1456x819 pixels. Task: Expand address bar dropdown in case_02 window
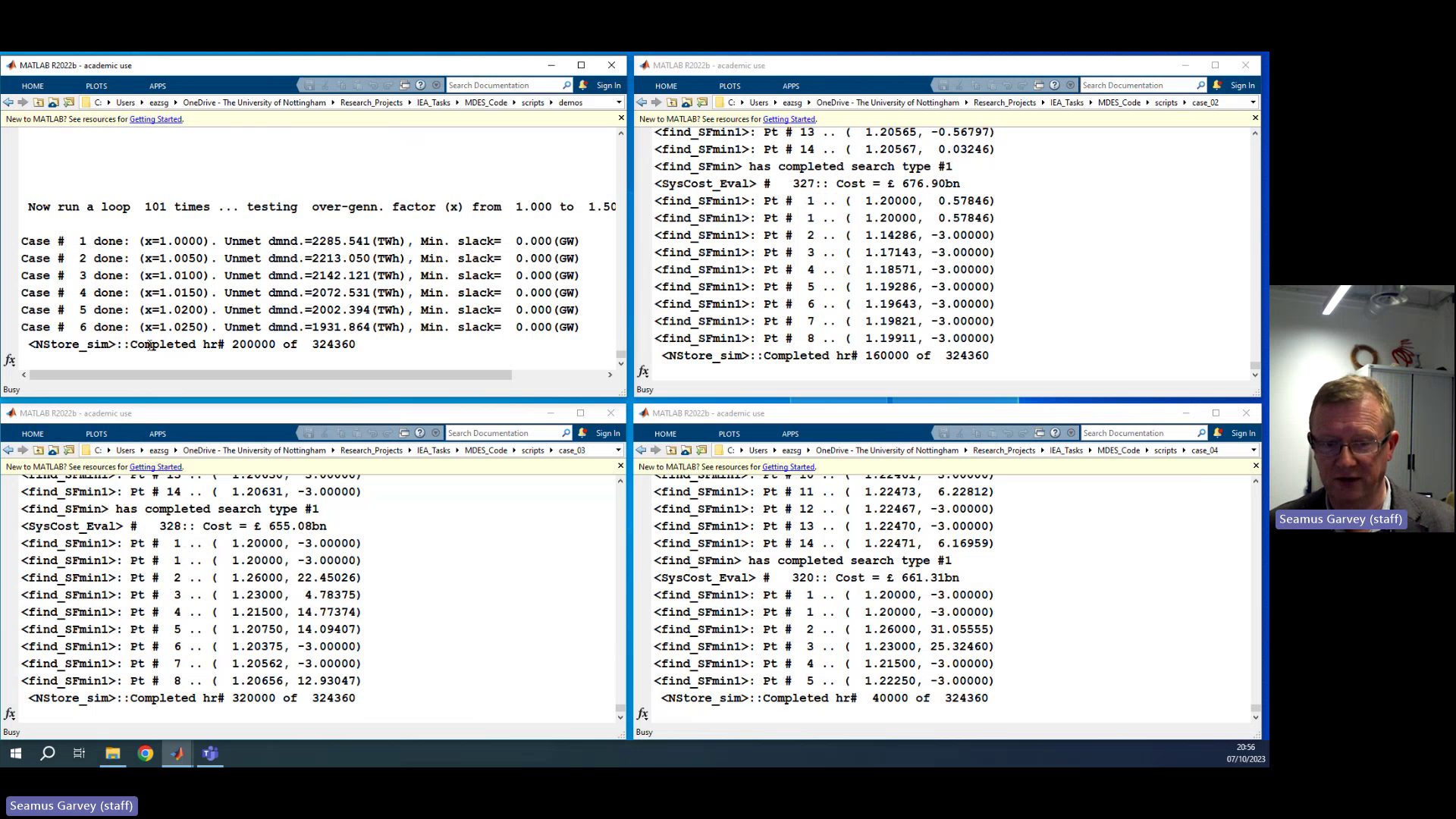click(1252, 102)
